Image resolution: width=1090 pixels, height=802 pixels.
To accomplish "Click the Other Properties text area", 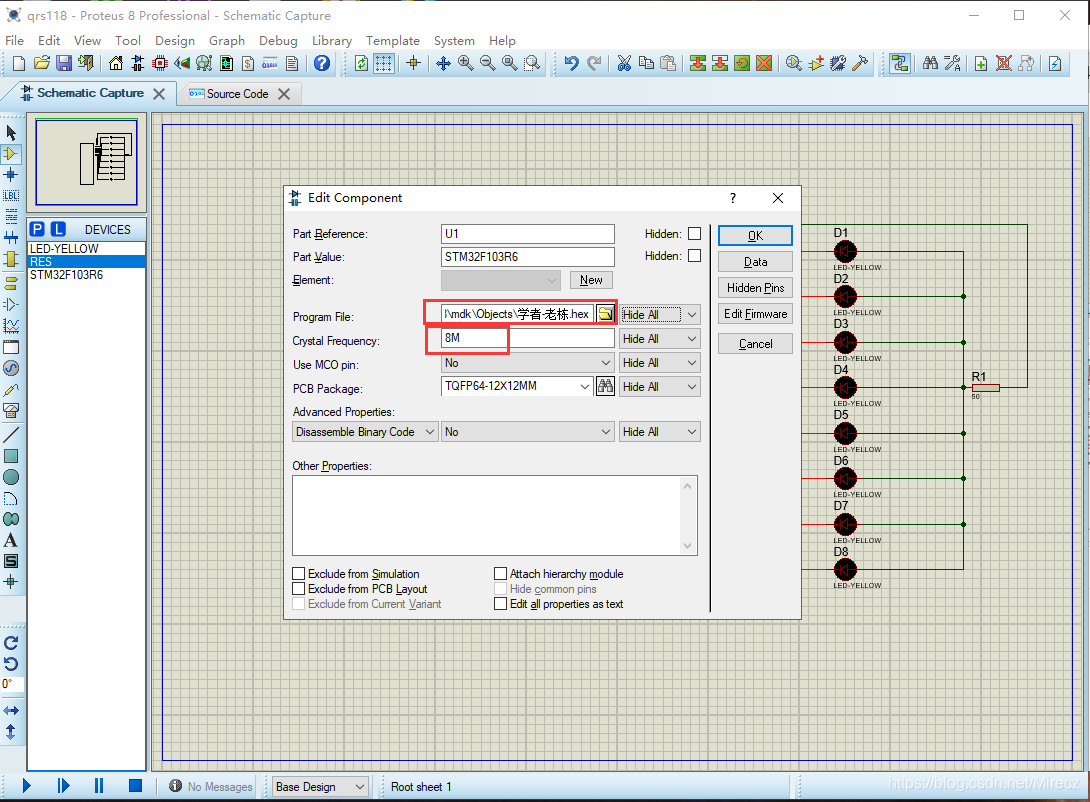I will click(x=494, y=515).
